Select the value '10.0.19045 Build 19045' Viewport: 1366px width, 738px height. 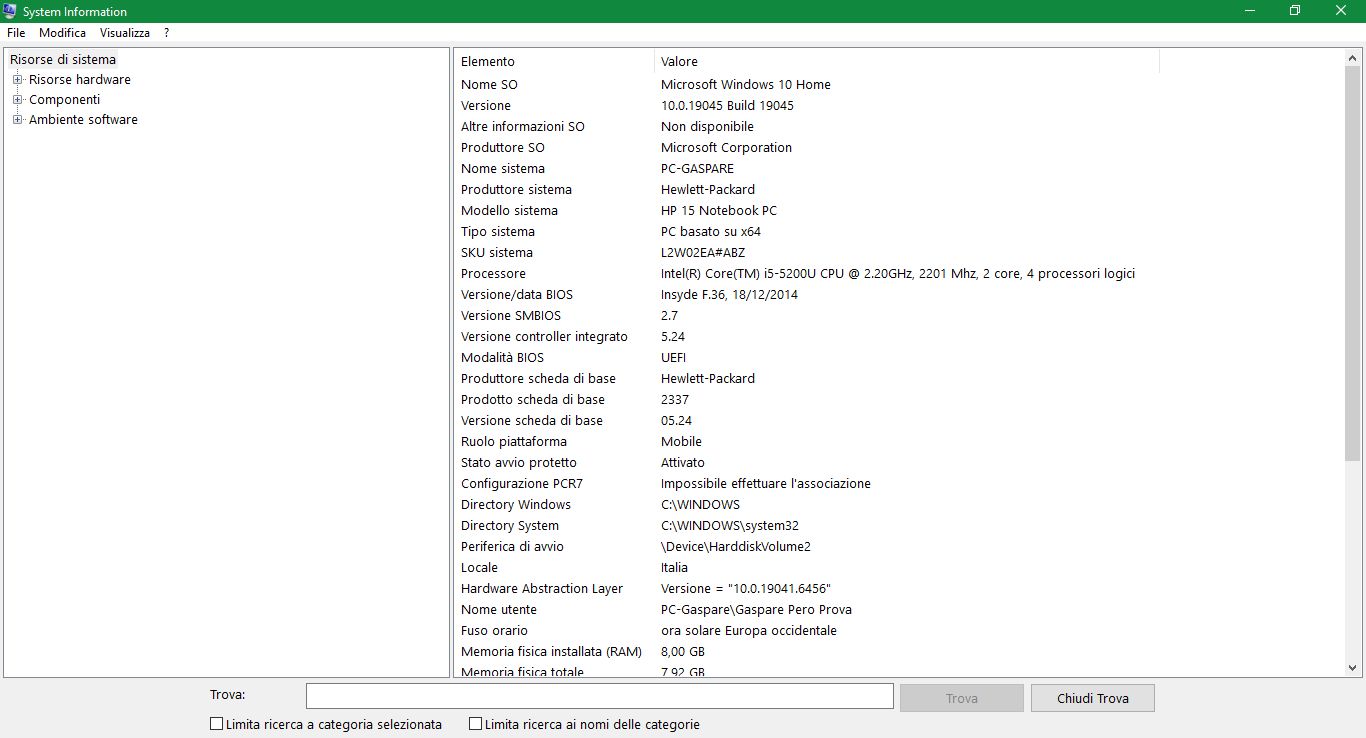(x=727, y=106)
